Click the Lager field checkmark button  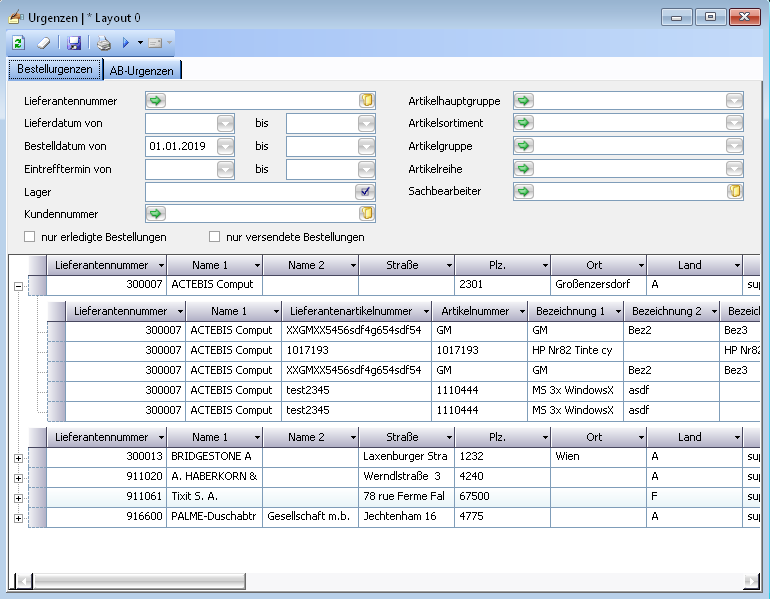[x=366, y=191]
